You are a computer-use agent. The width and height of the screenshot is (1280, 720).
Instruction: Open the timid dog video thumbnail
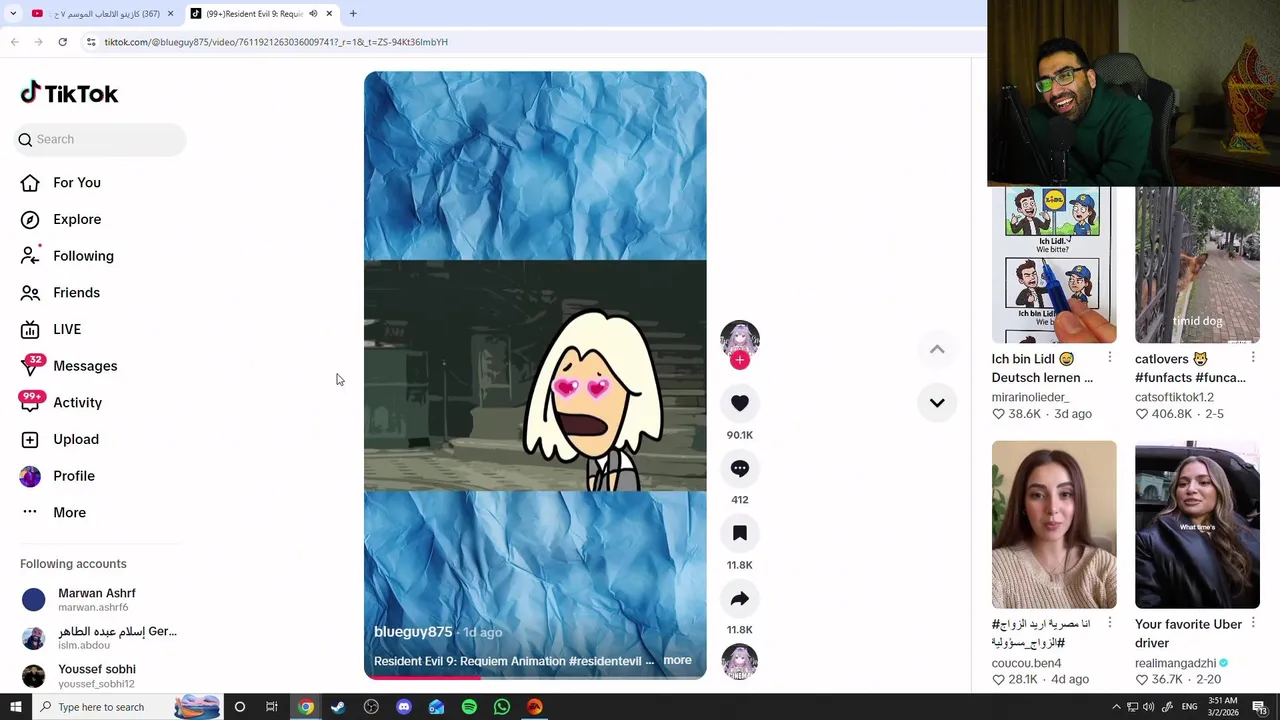click(1197, 265)
